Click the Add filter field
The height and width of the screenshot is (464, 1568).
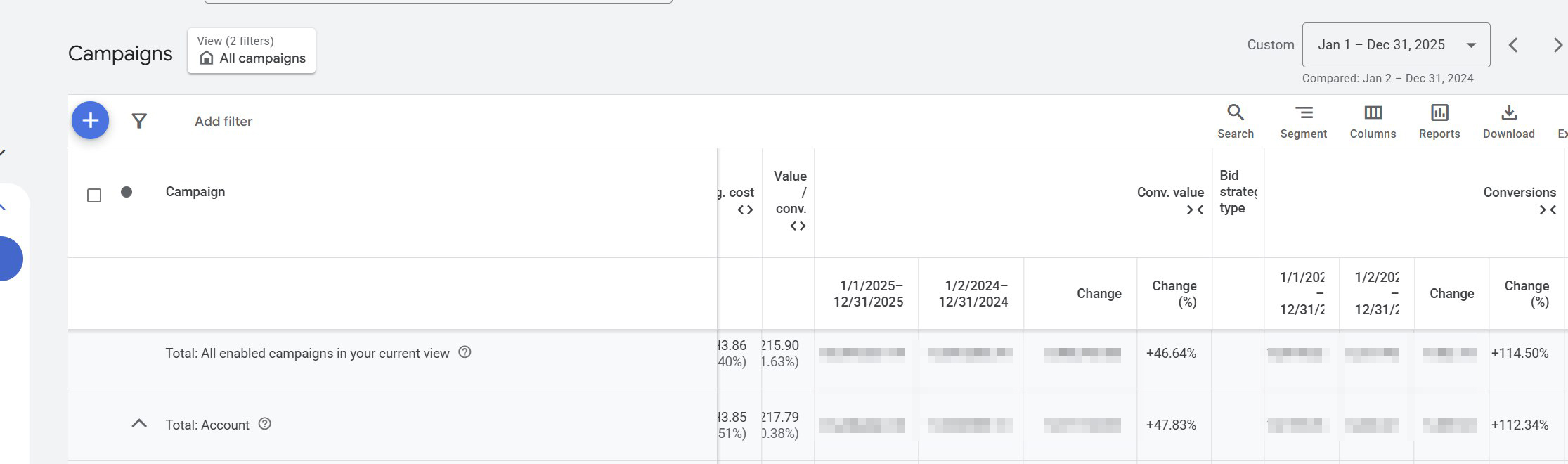(223, 121)
